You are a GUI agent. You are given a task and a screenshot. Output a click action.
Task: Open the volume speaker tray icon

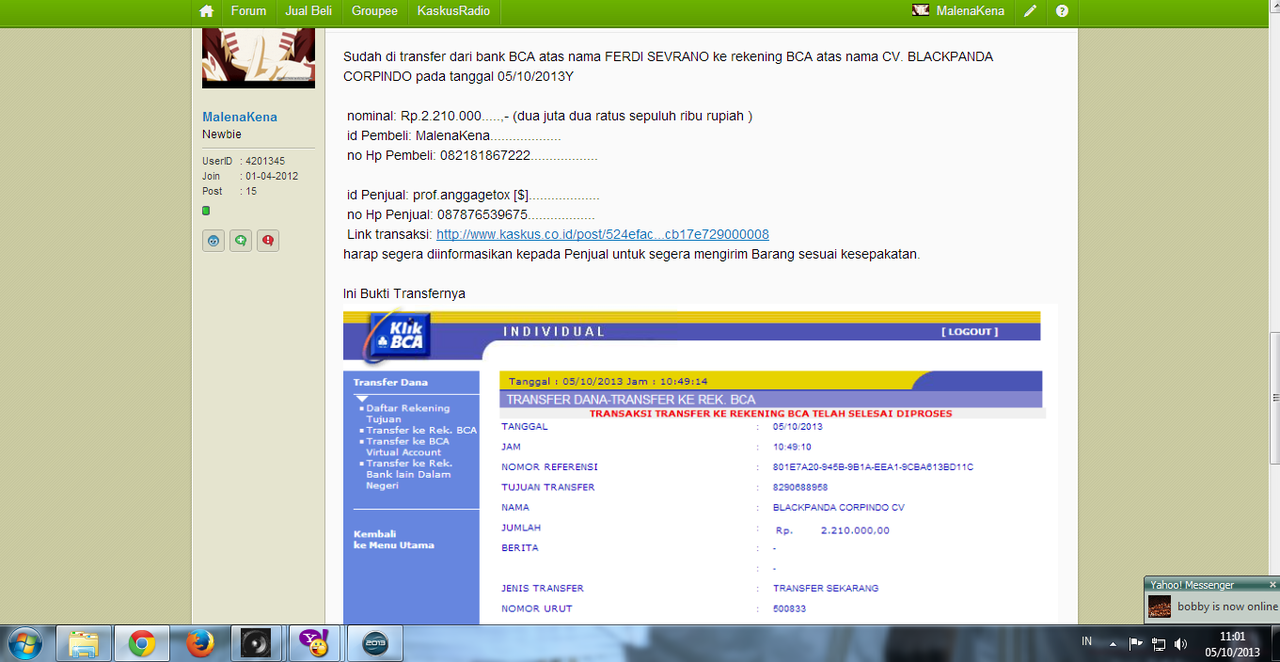click(x=1181, y=643)
